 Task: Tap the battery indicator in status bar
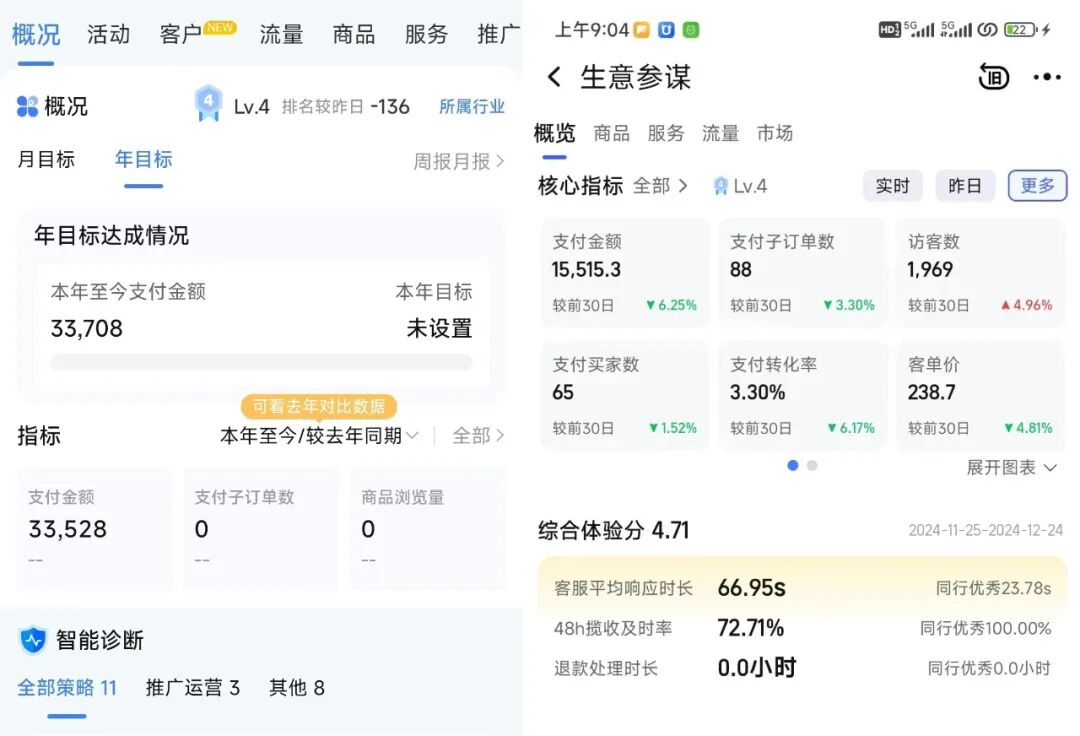[1021, 30]
